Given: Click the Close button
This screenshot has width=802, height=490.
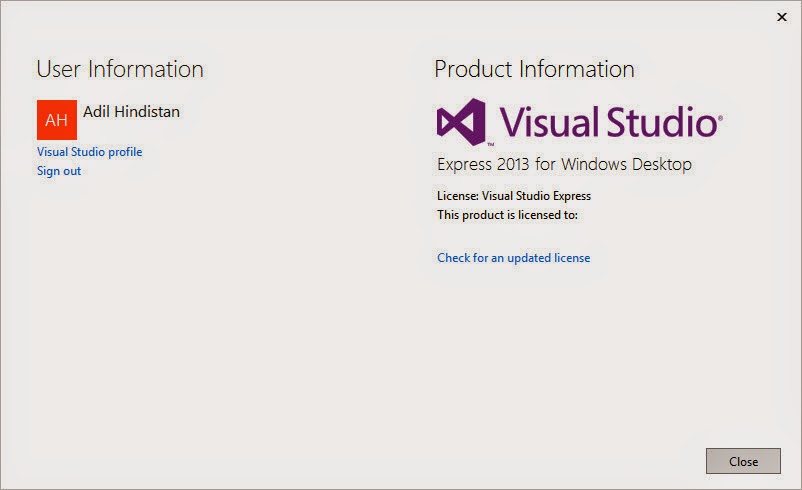Looking at the screenshot, I should click(x=743, y=461).
